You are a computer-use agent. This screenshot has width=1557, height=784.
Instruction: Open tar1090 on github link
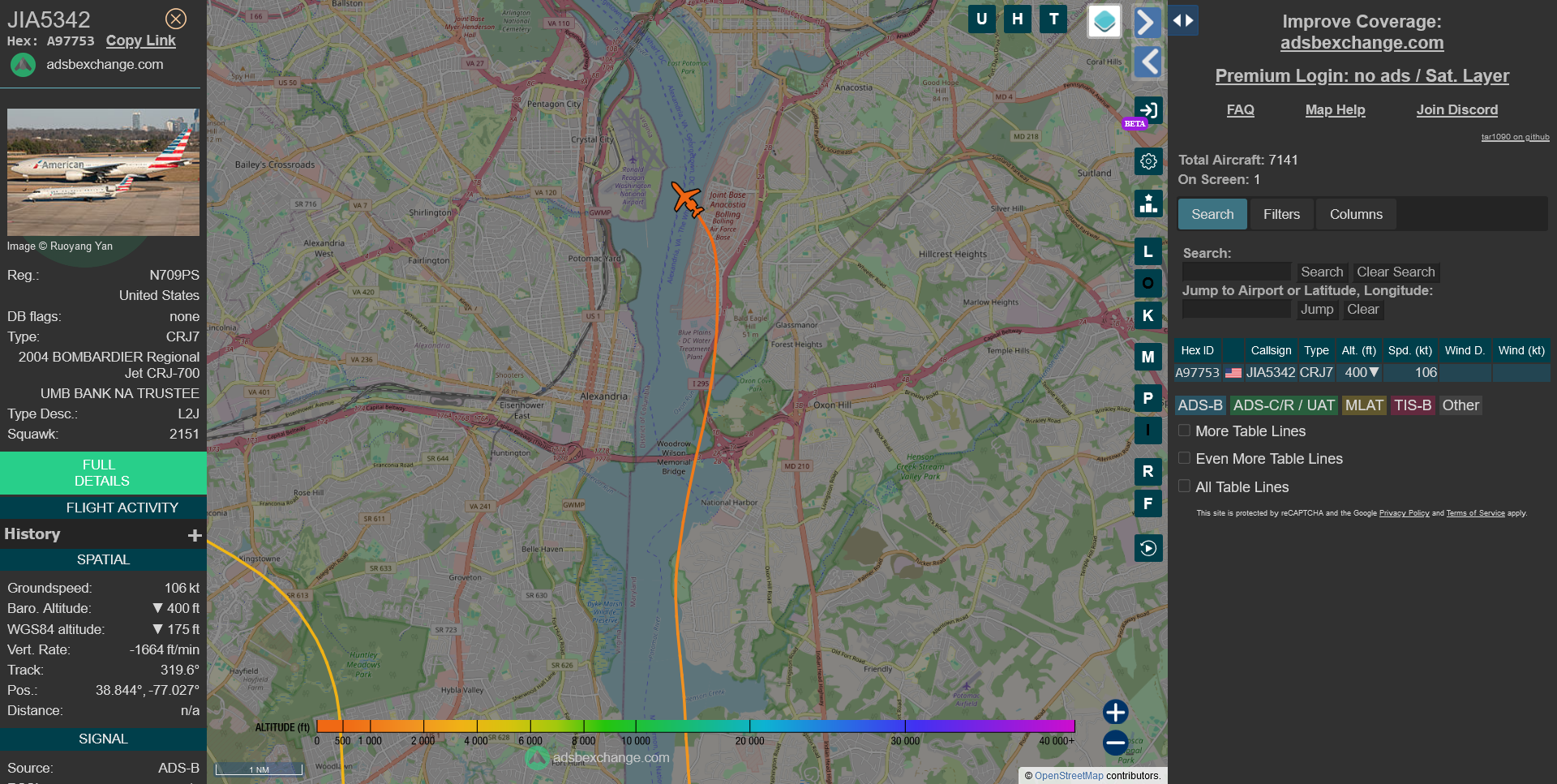coord(1515,137)
